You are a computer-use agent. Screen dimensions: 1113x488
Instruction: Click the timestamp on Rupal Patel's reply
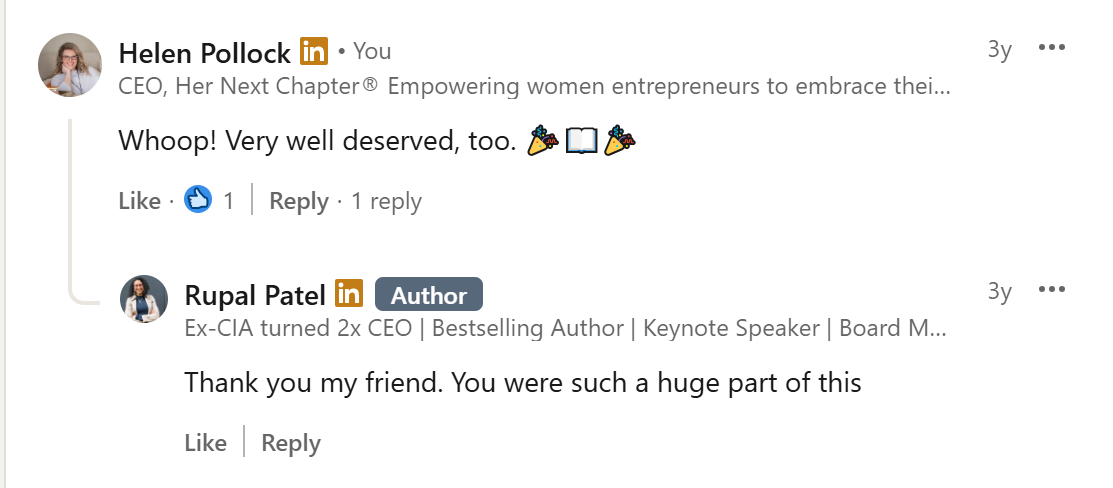point(999,292)
